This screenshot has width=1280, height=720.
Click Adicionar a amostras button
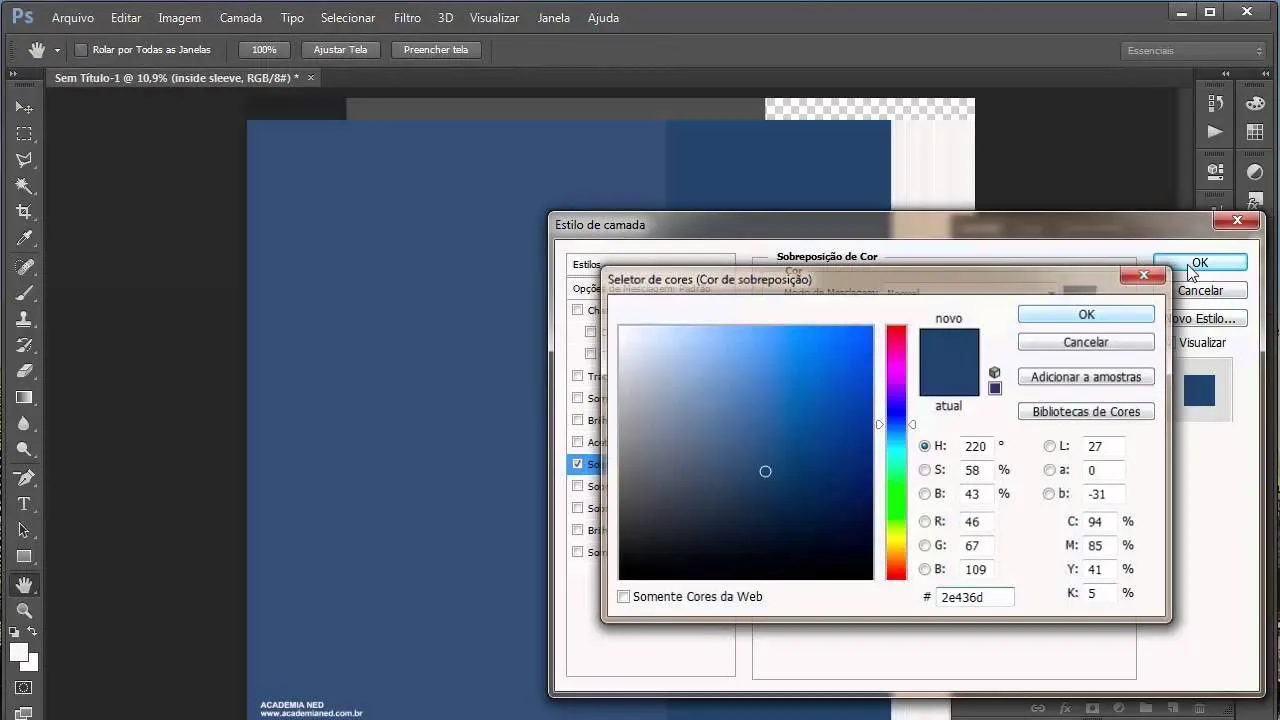(1086, 377)
